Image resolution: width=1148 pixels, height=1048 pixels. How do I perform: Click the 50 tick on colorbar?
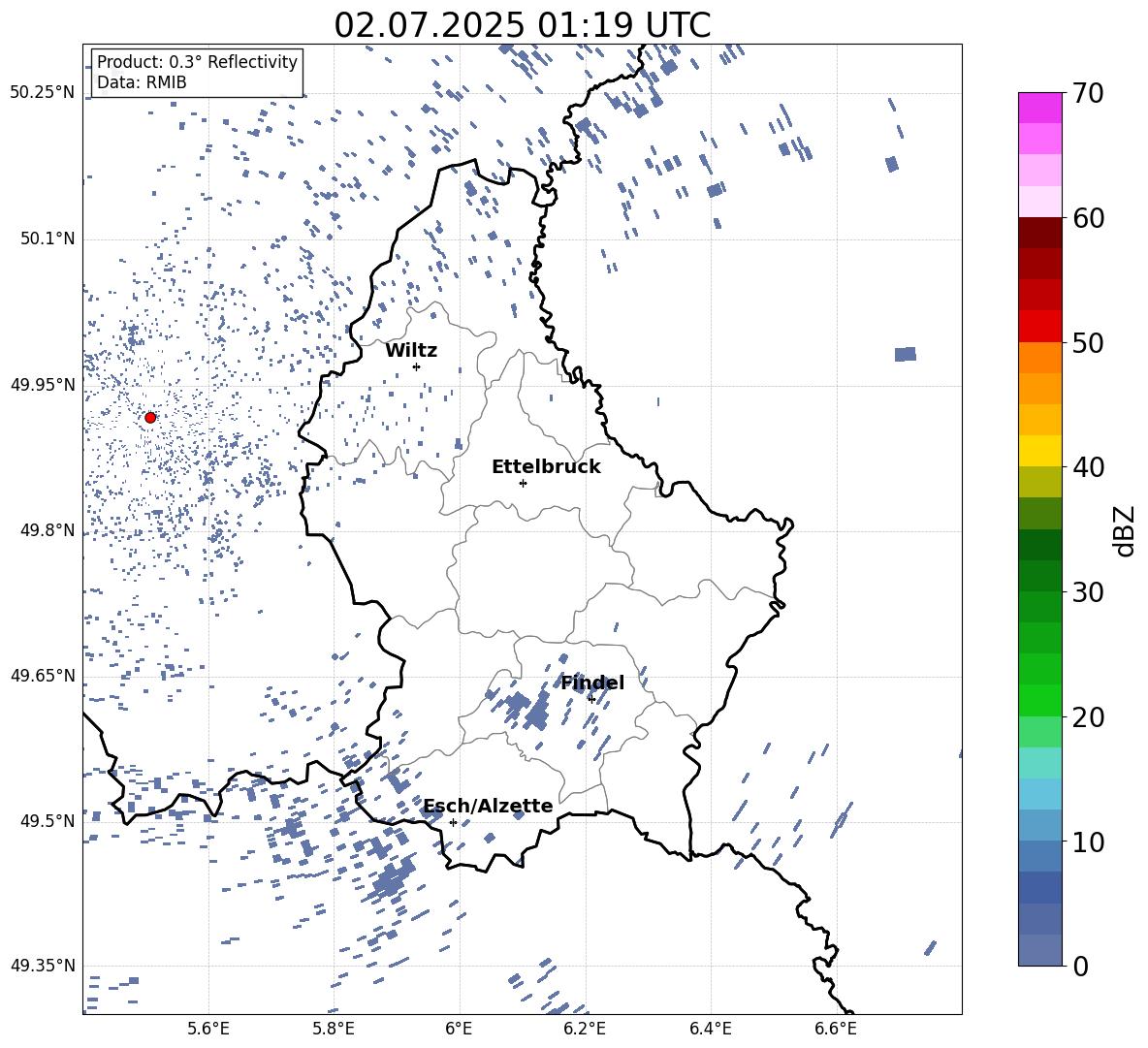click(1088, 342)
